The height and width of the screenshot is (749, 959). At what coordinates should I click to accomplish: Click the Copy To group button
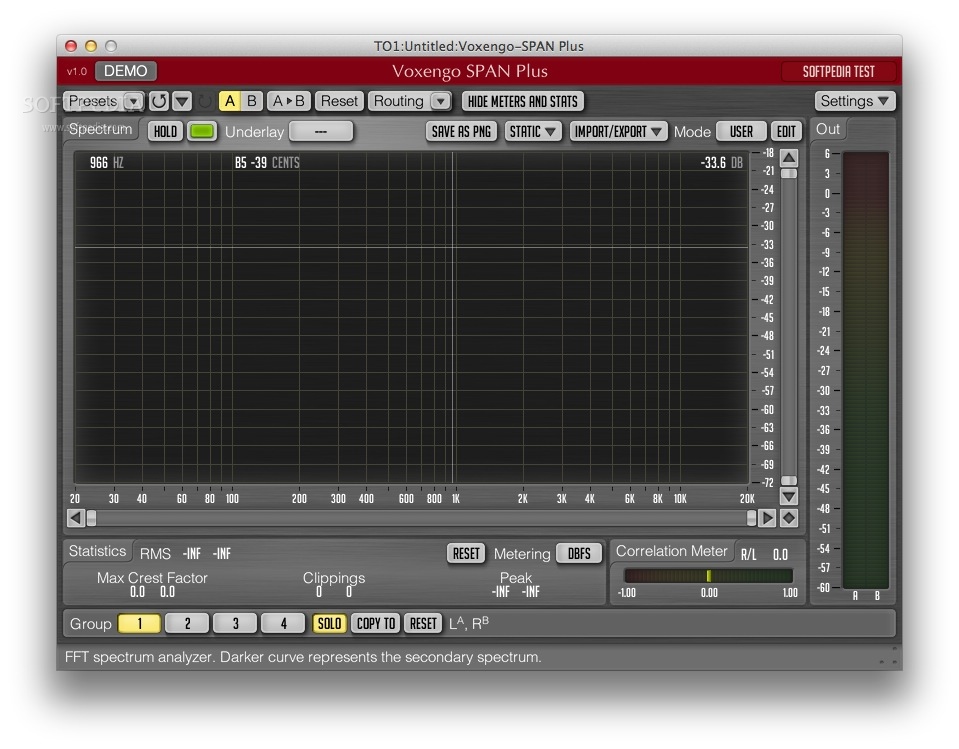(376, 624)
